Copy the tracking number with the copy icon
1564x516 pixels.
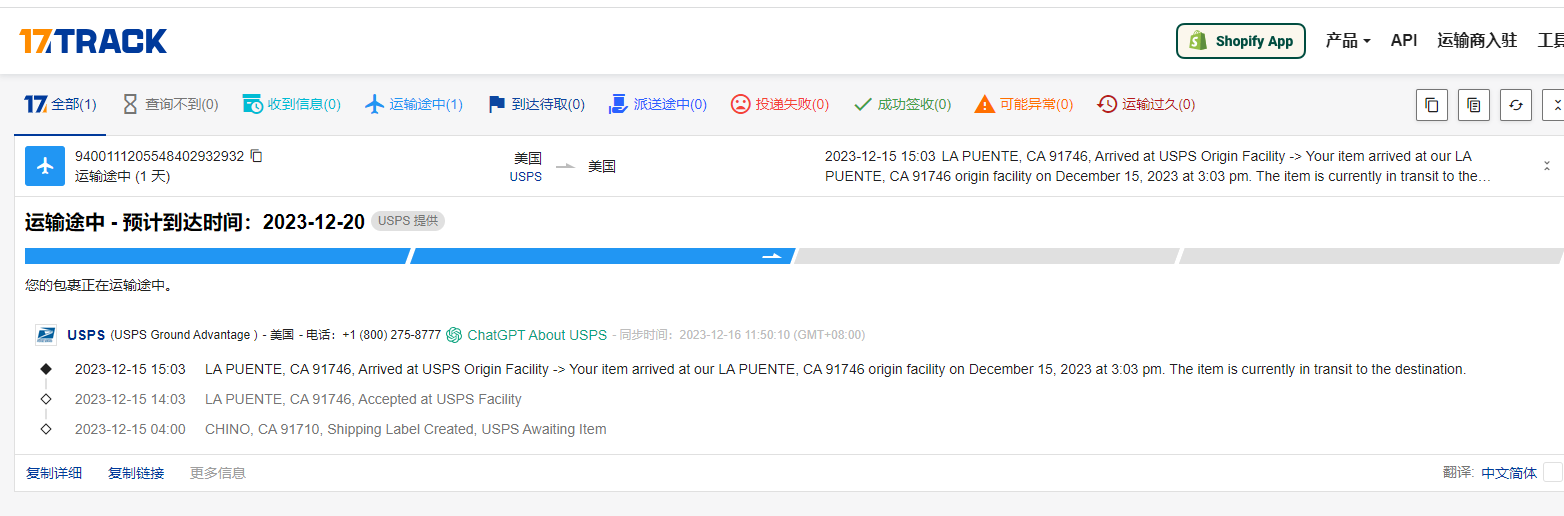[x=257, y=156]
